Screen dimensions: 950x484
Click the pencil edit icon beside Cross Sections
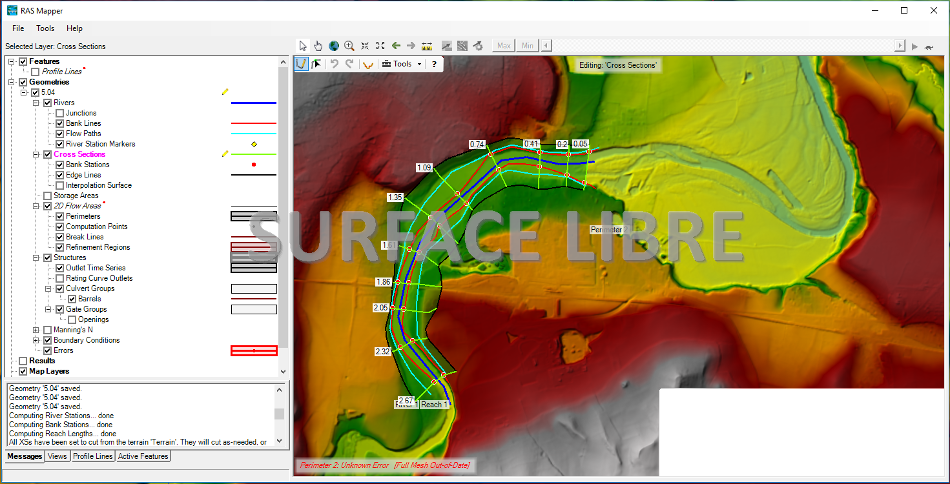pos(225,155)
